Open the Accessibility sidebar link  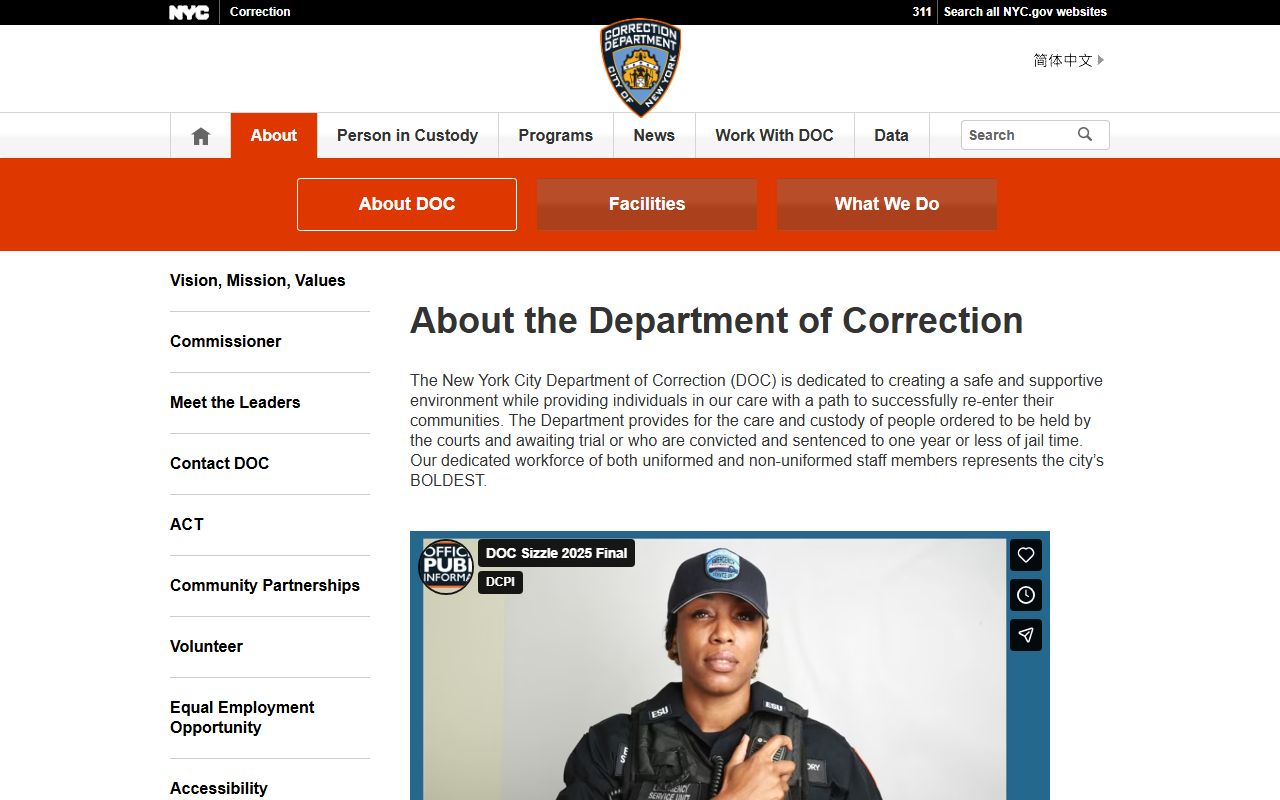pos(219,789)
